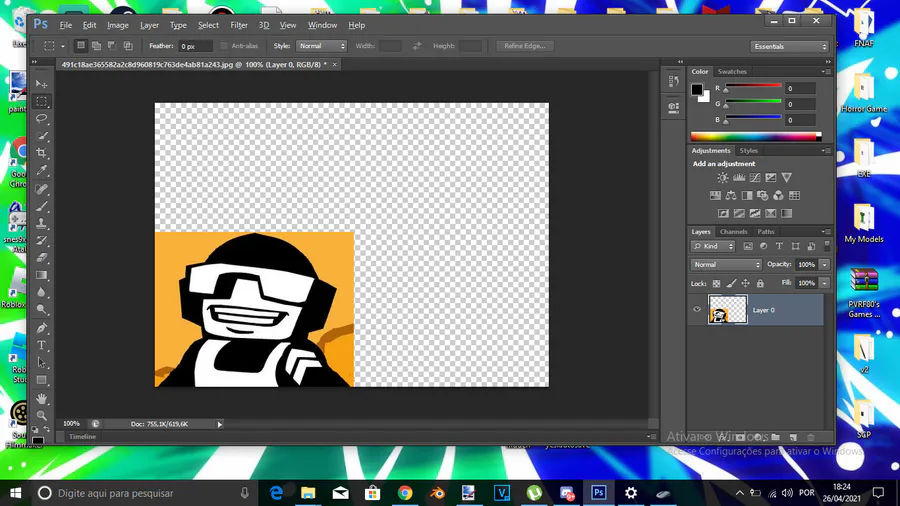The height and width of the screenshot is (506, 900).
Task: Click the Feather input field
Action: 195,46
